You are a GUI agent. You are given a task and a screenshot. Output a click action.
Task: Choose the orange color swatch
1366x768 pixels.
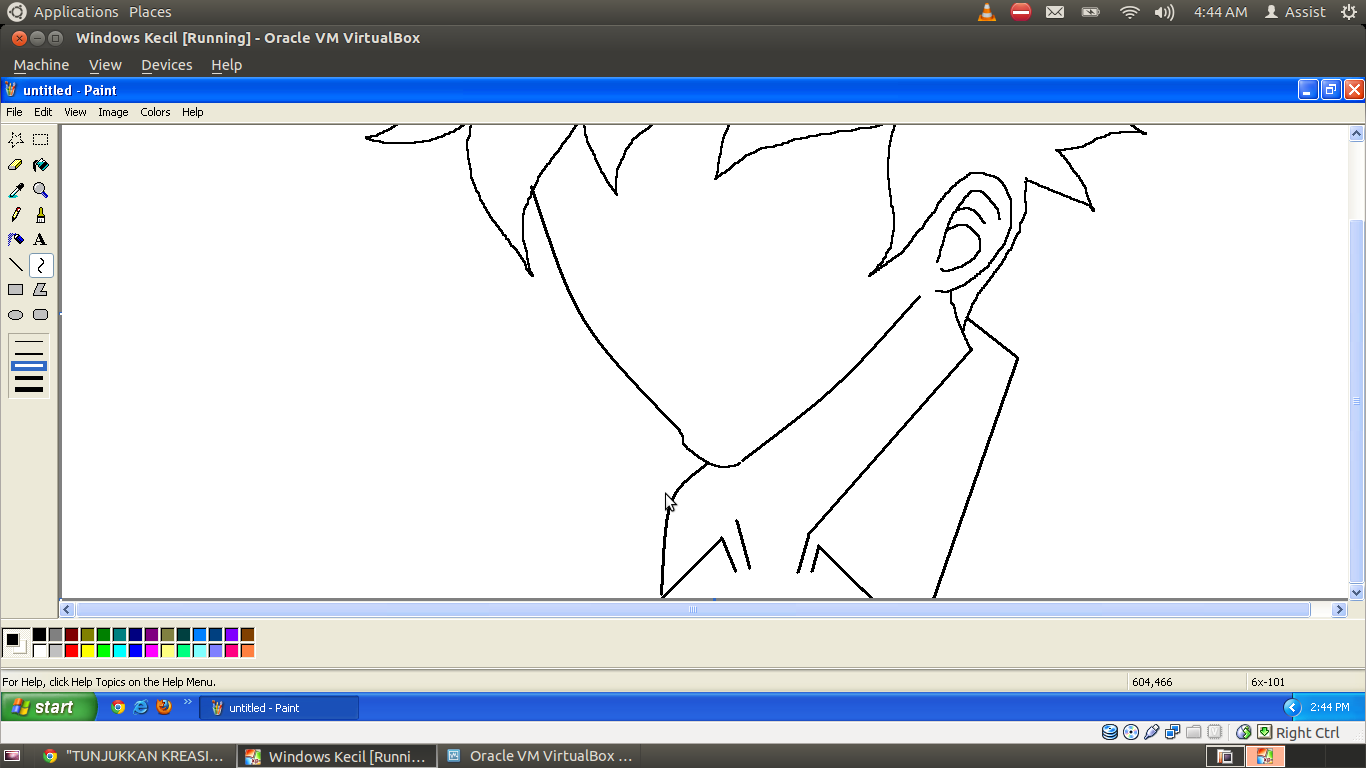click(247, 650)
